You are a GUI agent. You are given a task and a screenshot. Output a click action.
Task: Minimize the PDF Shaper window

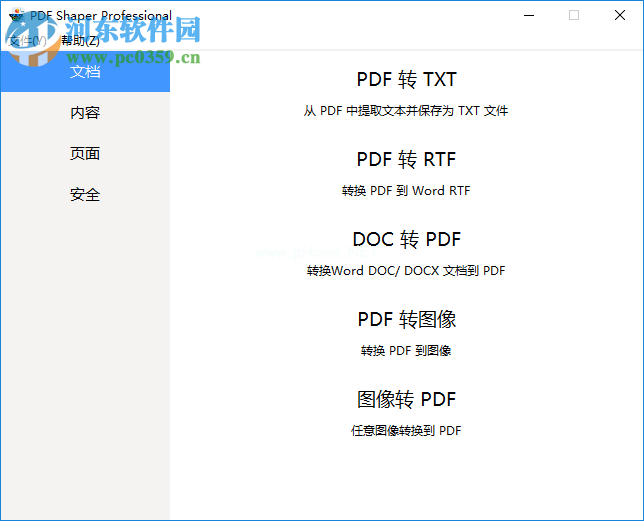[x=529, y=16]
